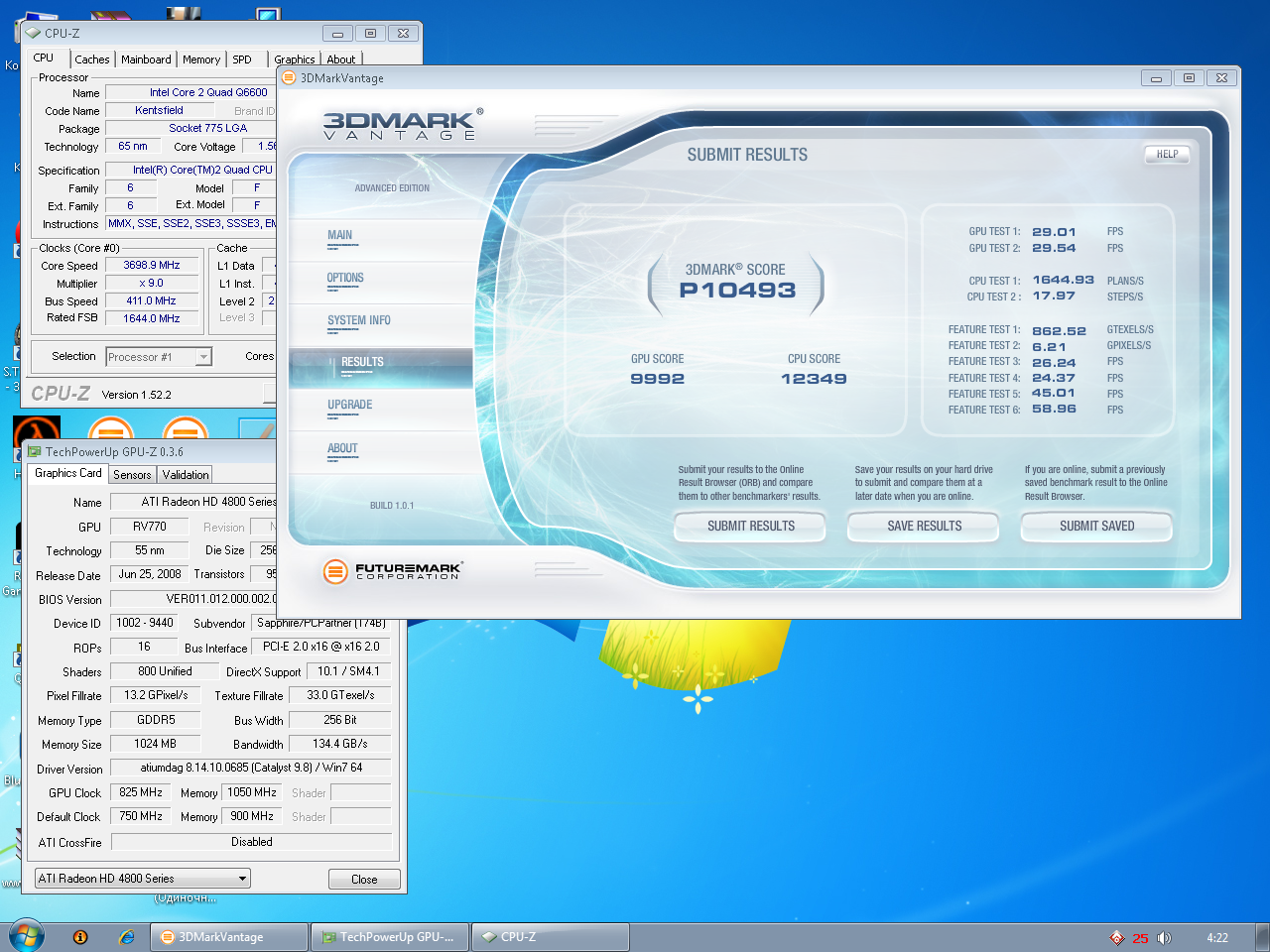Click the GPU field RV770 in GPU-Z
This screenshot has width=1270, height=952.
tap(150, 527)
